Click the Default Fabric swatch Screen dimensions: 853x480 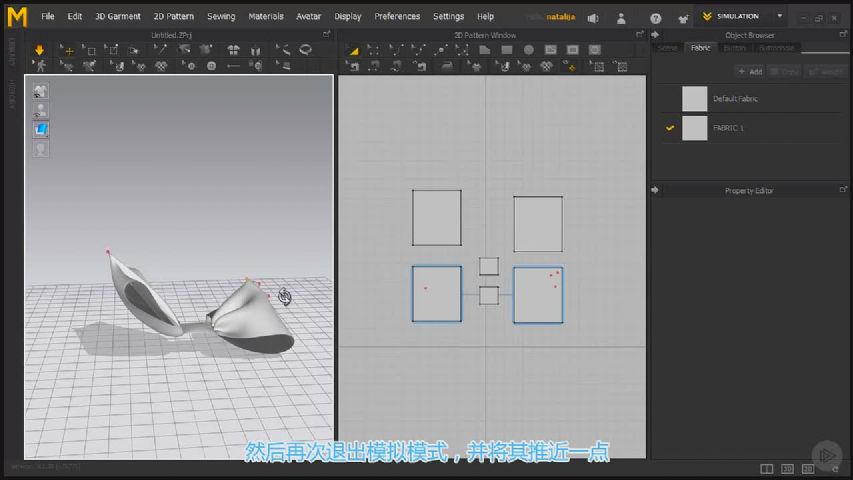(x=695, y=99)
